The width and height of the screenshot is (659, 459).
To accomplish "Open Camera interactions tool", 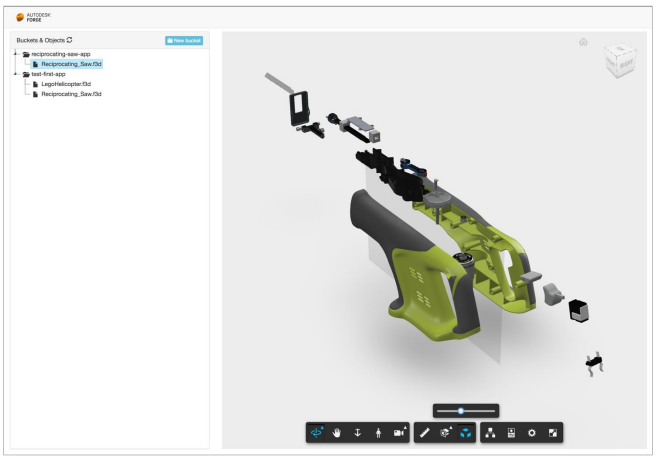I will pos(399,433).
